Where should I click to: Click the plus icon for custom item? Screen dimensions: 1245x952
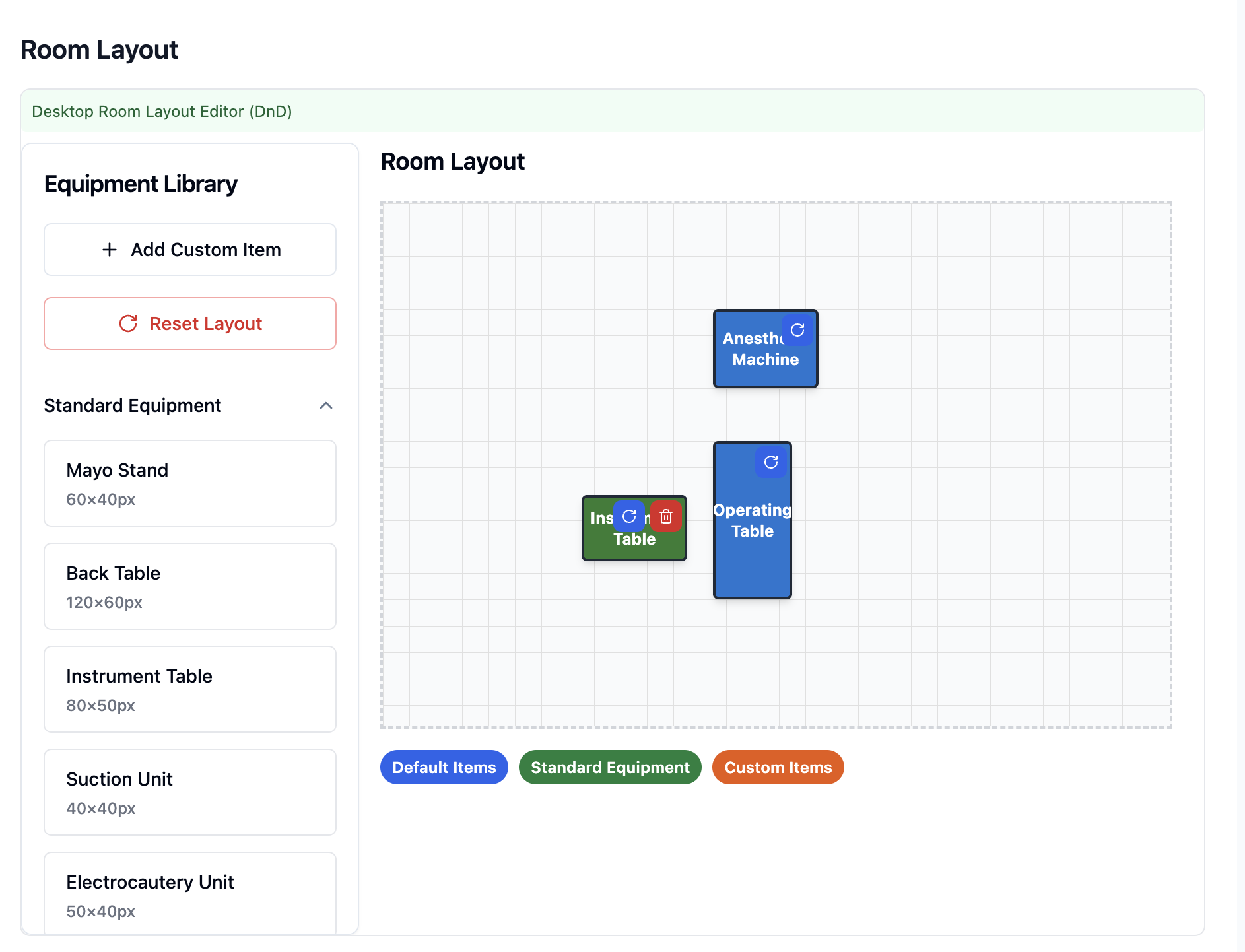coord(110,250)
